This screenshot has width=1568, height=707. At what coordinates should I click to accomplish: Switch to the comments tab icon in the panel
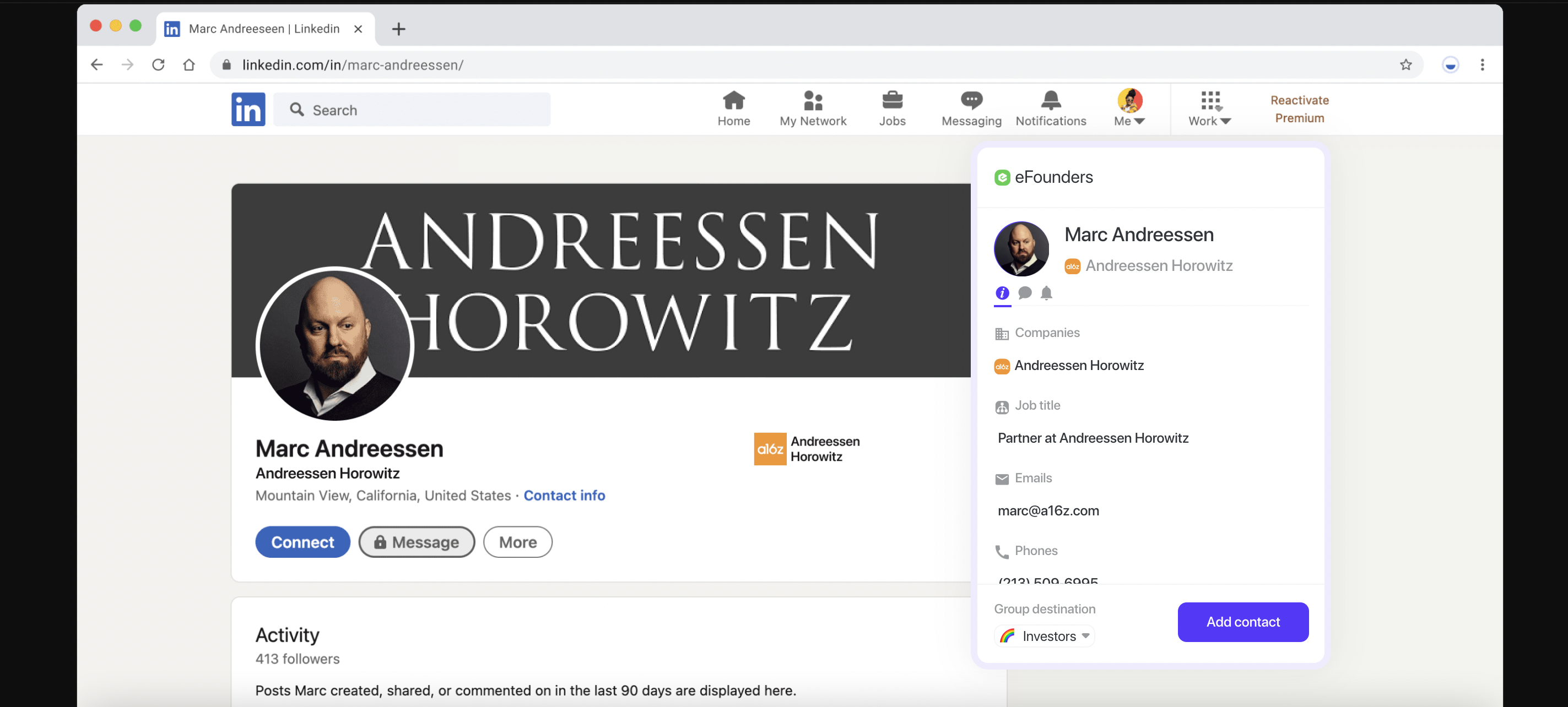point(1024,293)
